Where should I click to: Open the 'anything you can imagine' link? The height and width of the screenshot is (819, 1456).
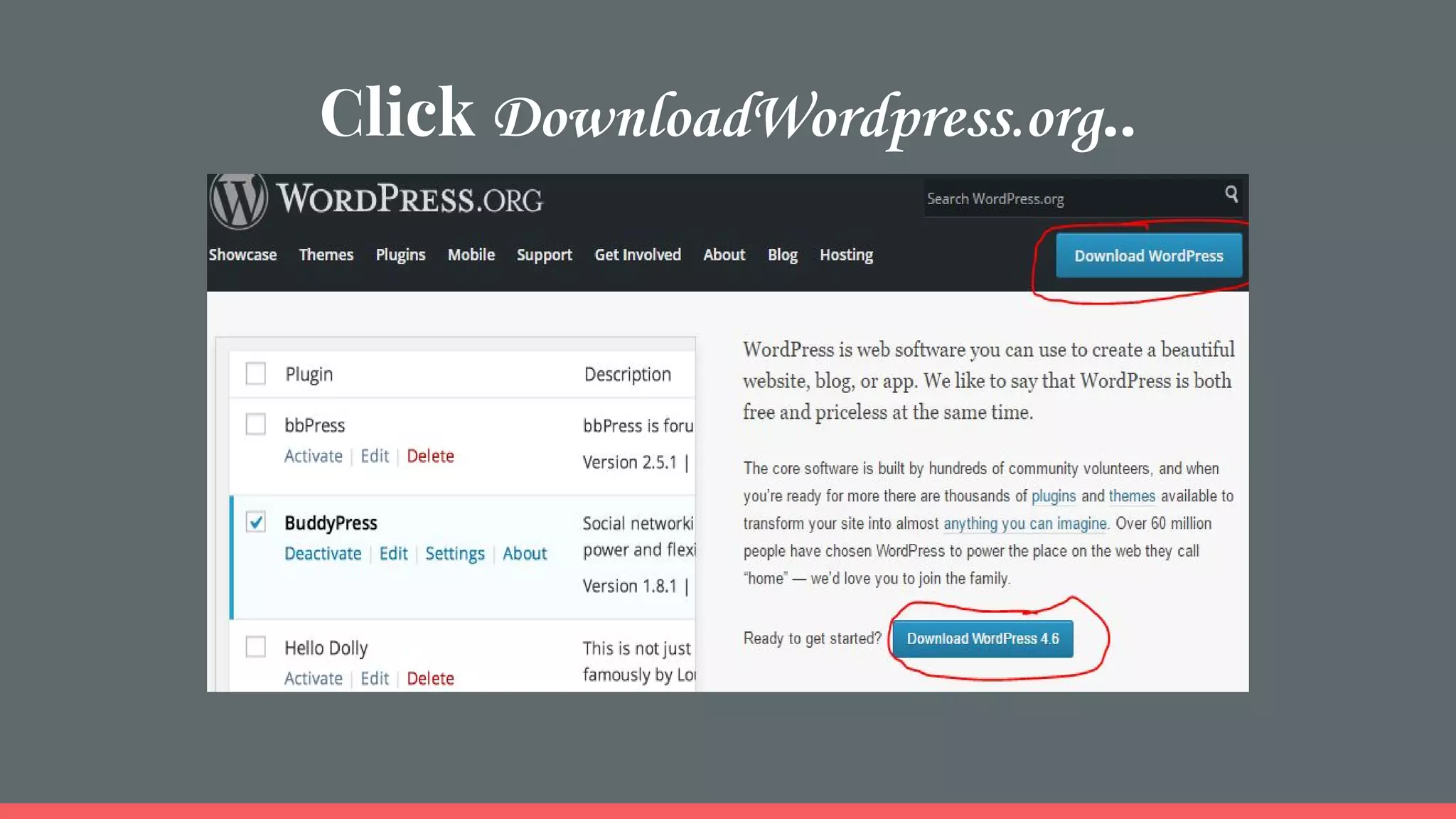1024,524
